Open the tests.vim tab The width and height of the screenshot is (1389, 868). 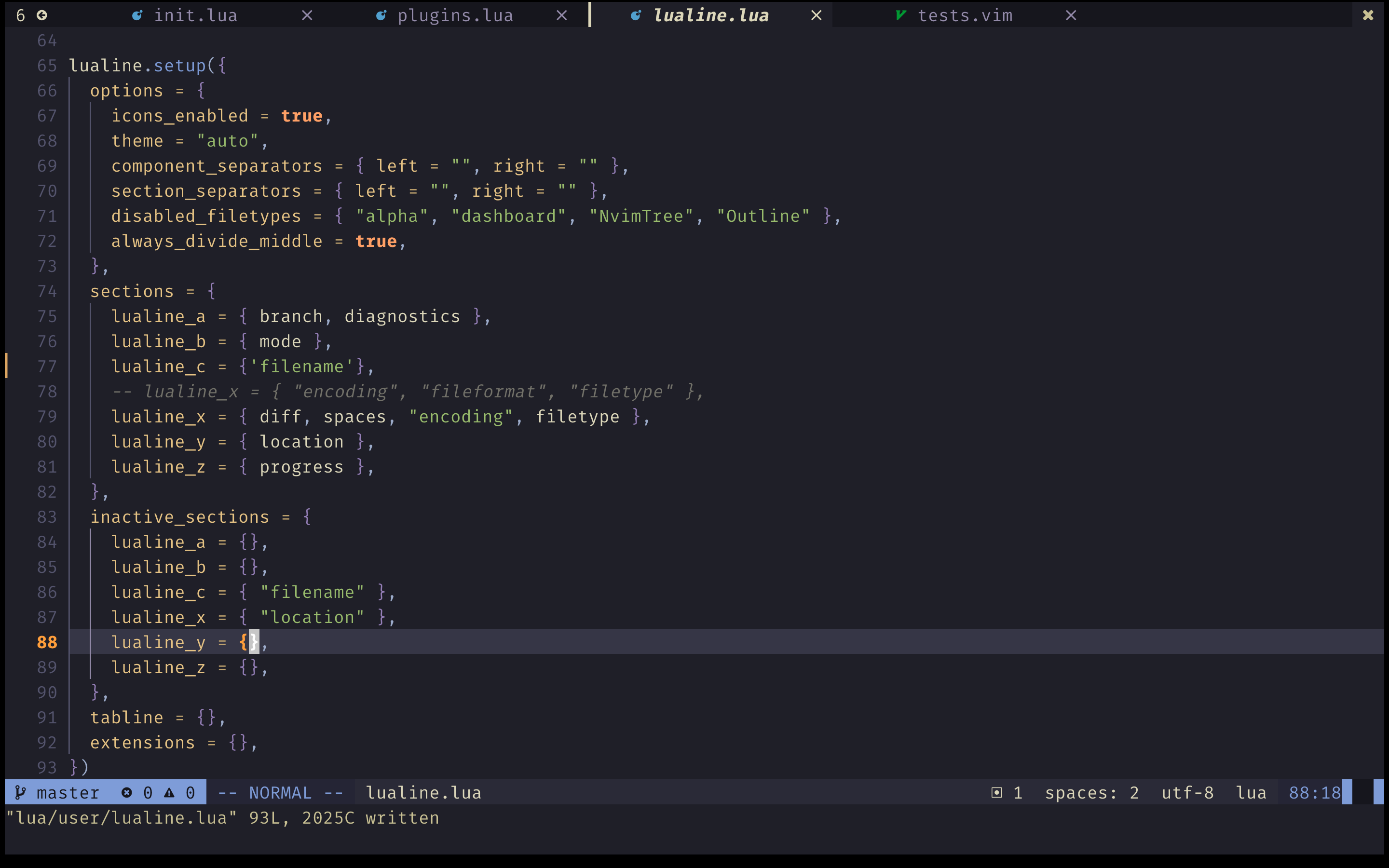pos(965,15)
